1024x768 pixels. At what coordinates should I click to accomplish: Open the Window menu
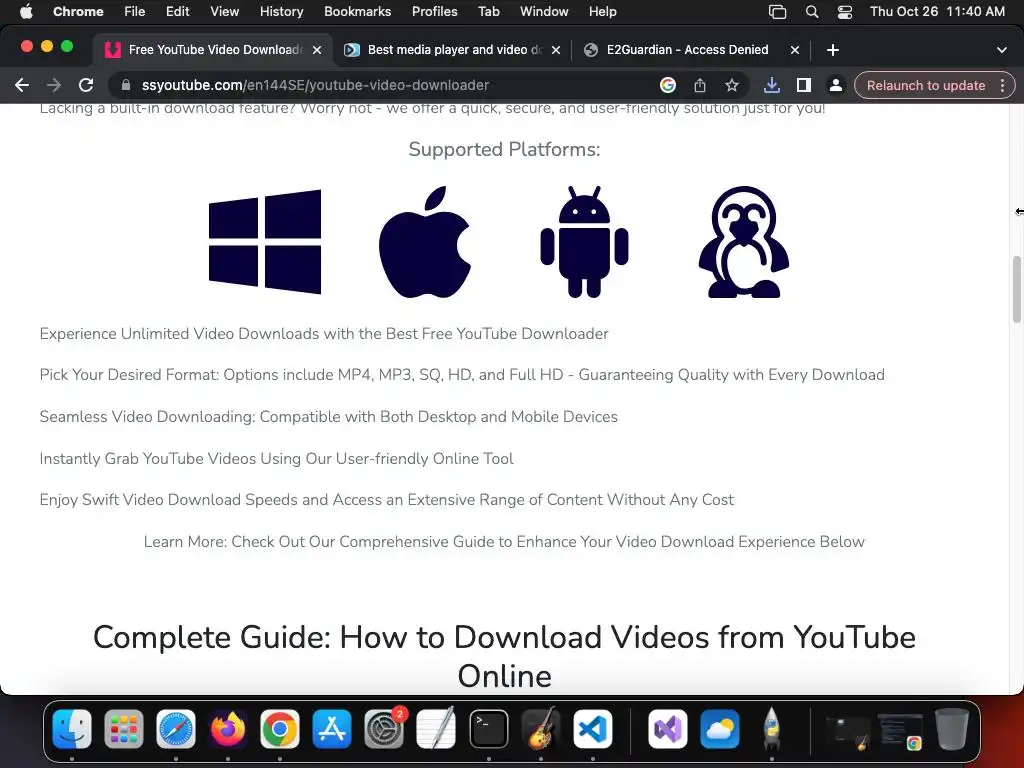tap(544, 11)
